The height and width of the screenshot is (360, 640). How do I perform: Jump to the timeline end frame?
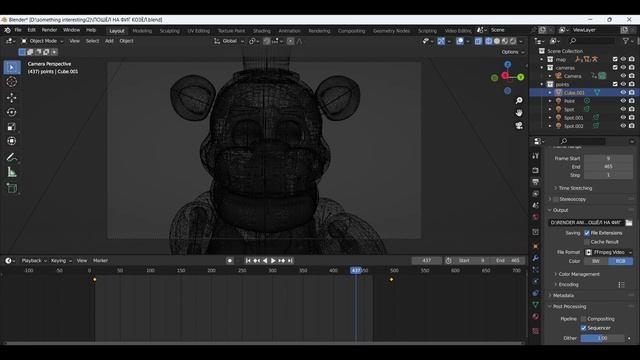coord(290,260)
